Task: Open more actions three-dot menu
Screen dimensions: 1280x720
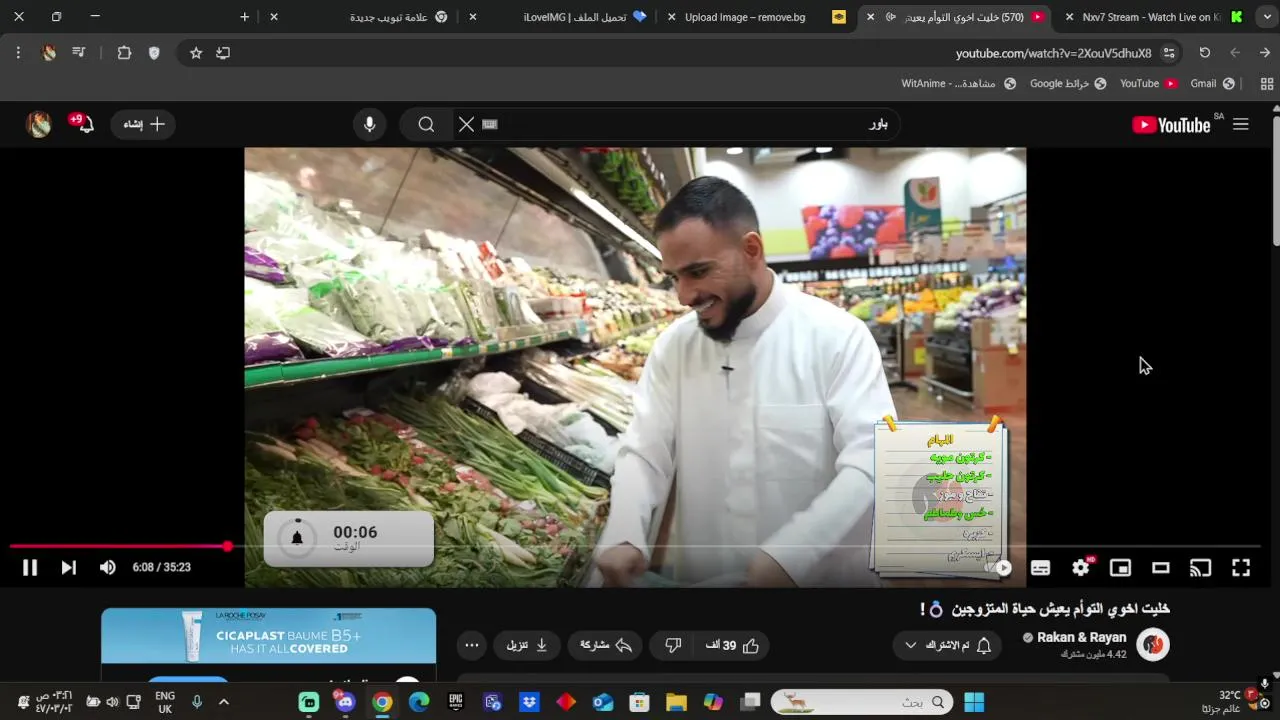Action: [472, 645]
